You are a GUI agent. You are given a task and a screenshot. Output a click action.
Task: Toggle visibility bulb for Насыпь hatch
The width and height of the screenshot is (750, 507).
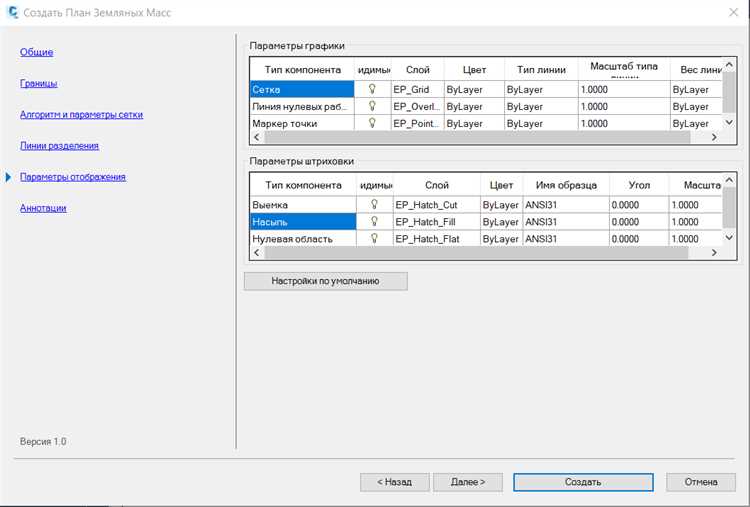click(x=375, y=221)
